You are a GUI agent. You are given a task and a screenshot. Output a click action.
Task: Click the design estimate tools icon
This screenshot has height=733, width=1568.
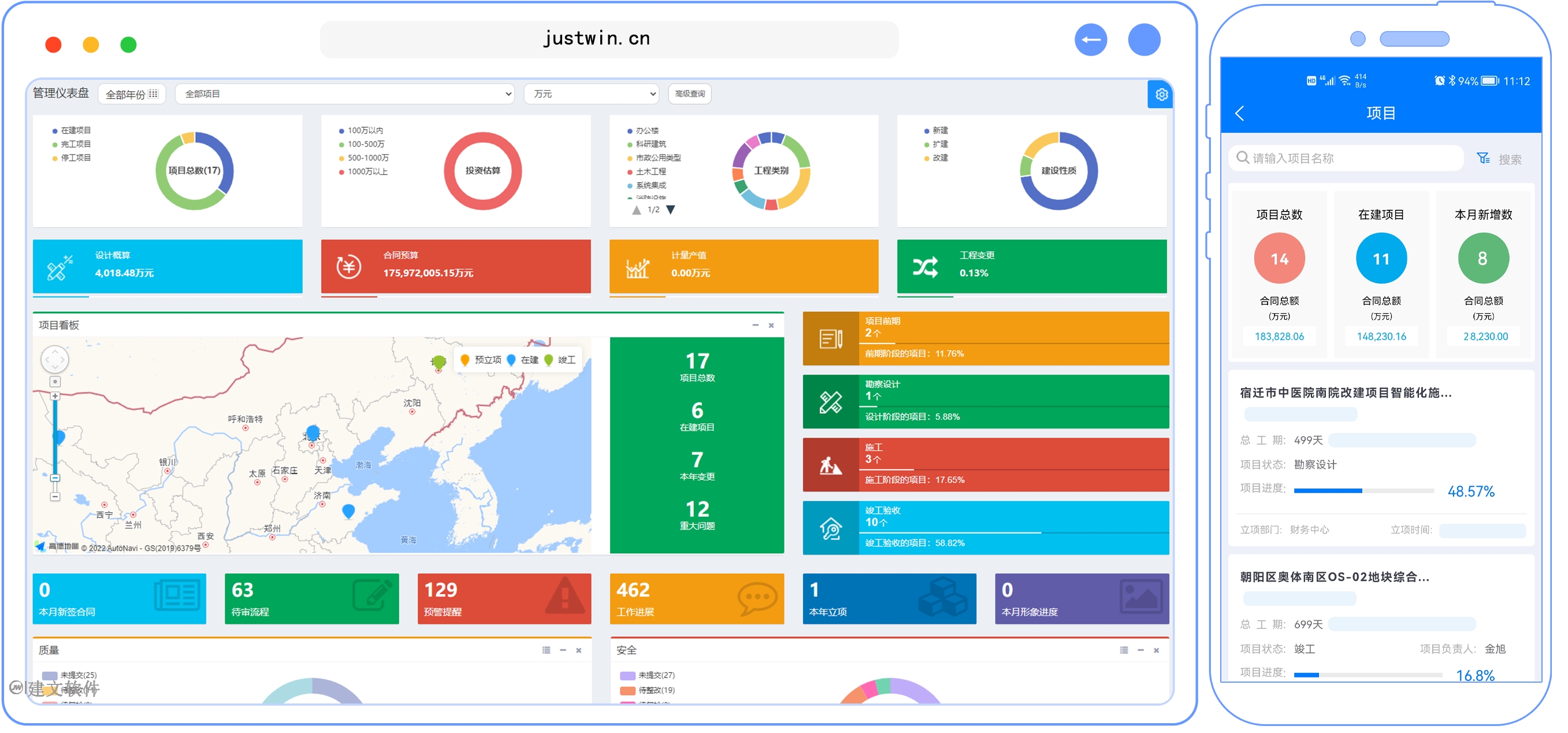pos(60,269)
